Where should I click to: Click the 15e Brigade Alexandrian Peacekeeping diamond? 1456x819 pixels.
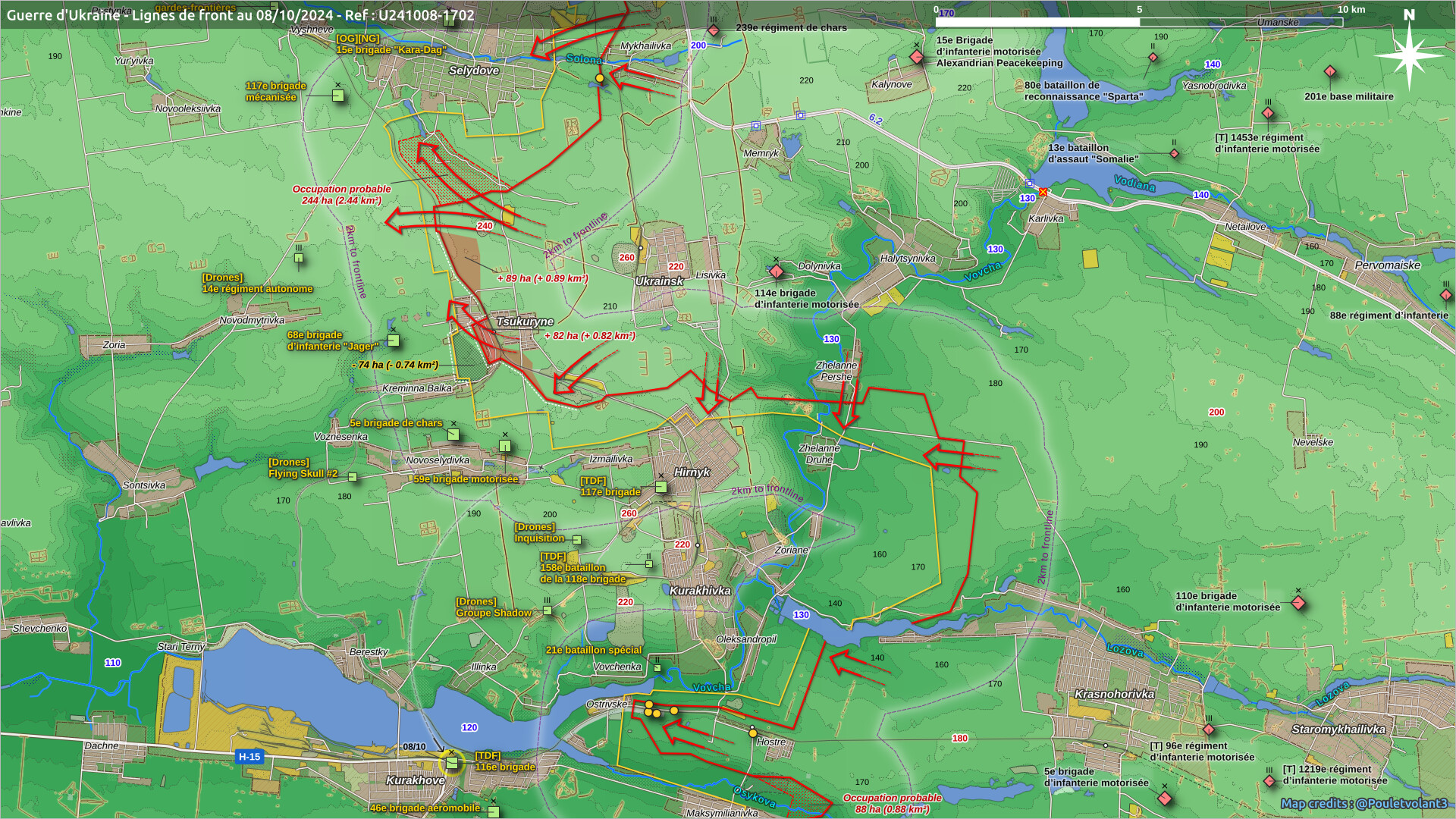(x=917, y=57)
